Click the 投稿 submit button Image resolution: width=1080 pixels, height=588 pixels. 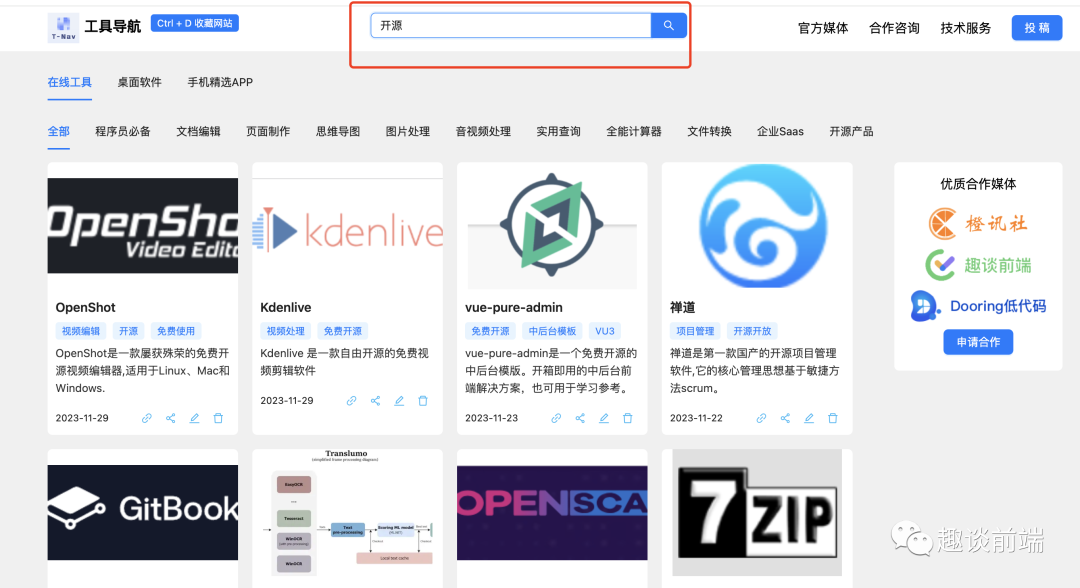[x=1037, y=28]
